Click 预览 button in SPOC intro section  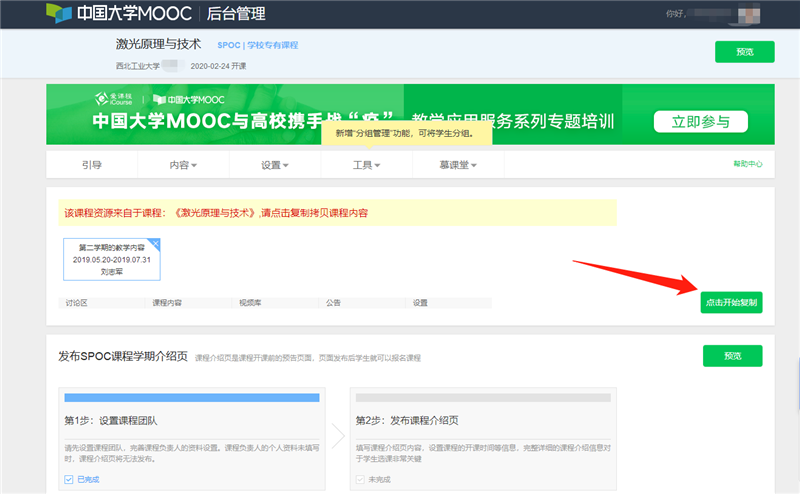coord(731,356)
